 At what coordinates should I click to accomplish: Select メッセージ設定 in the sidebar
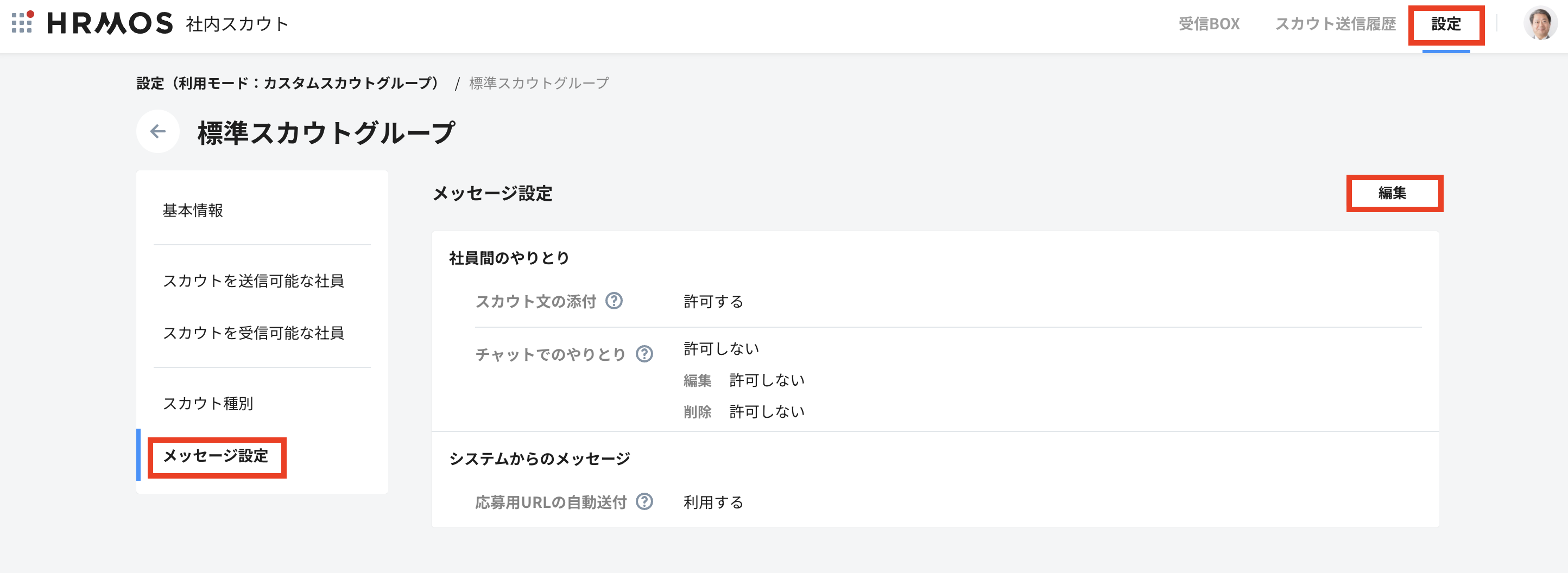pyautogui.click(x=216, y=456)
